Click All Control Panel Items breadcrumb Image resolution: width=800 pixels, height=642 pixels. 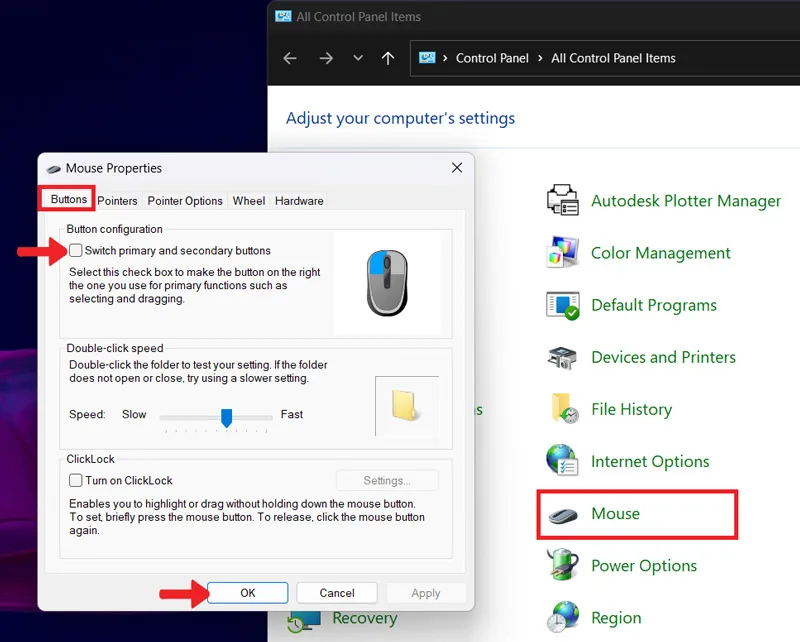pyautogui.click(x=613, y=58)
